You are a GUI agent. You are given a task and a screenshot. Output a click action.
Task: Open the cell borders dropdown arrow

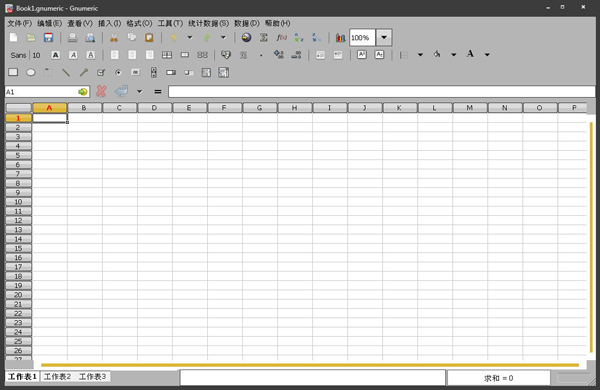[x=420, y=55]
